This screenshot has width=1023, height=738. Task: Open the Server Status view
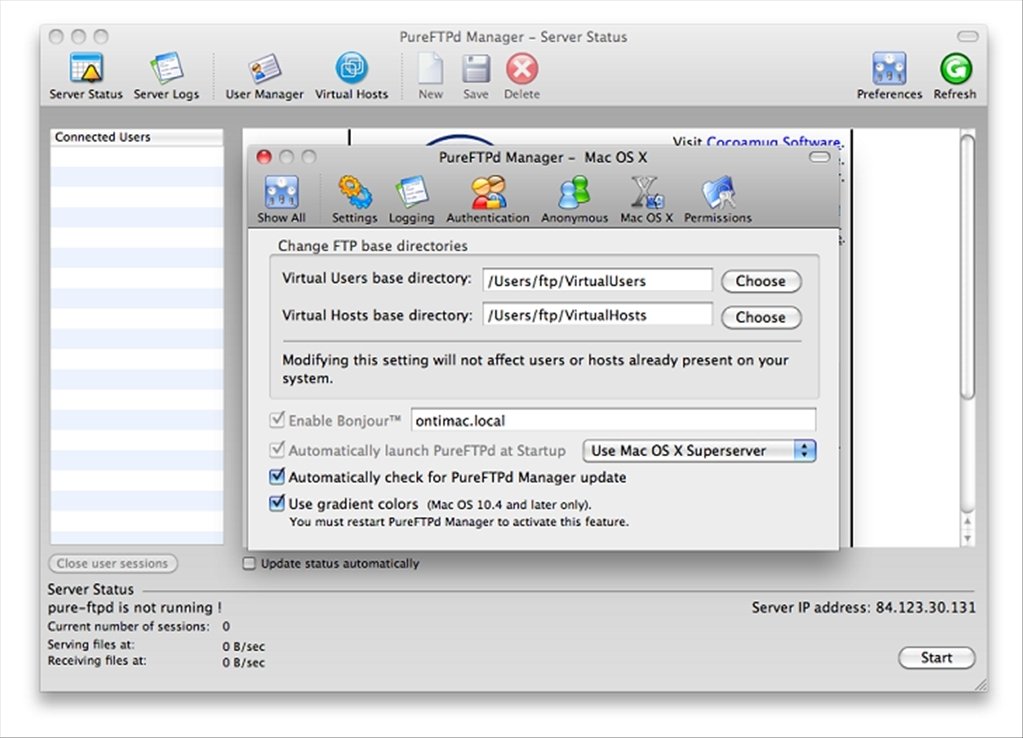click(x=86, y=76)
